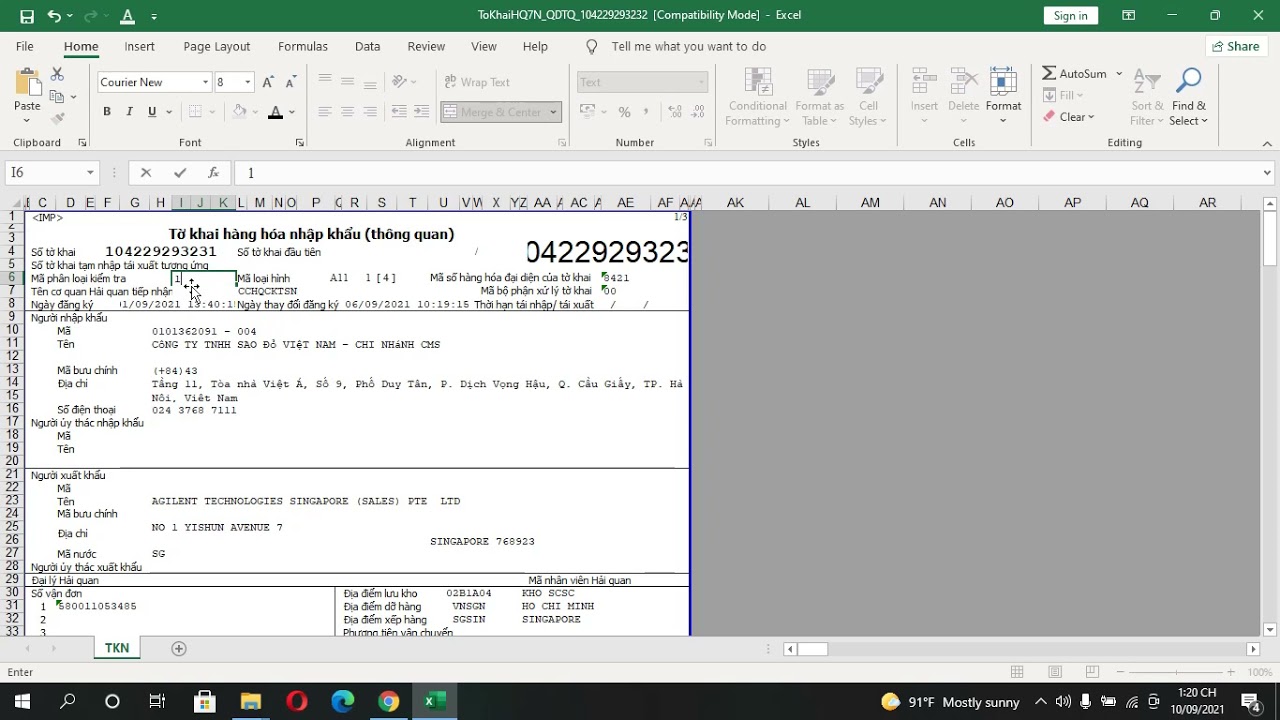Toggle top vertical alignment
Screen dimensions: 1280x720
324,82
